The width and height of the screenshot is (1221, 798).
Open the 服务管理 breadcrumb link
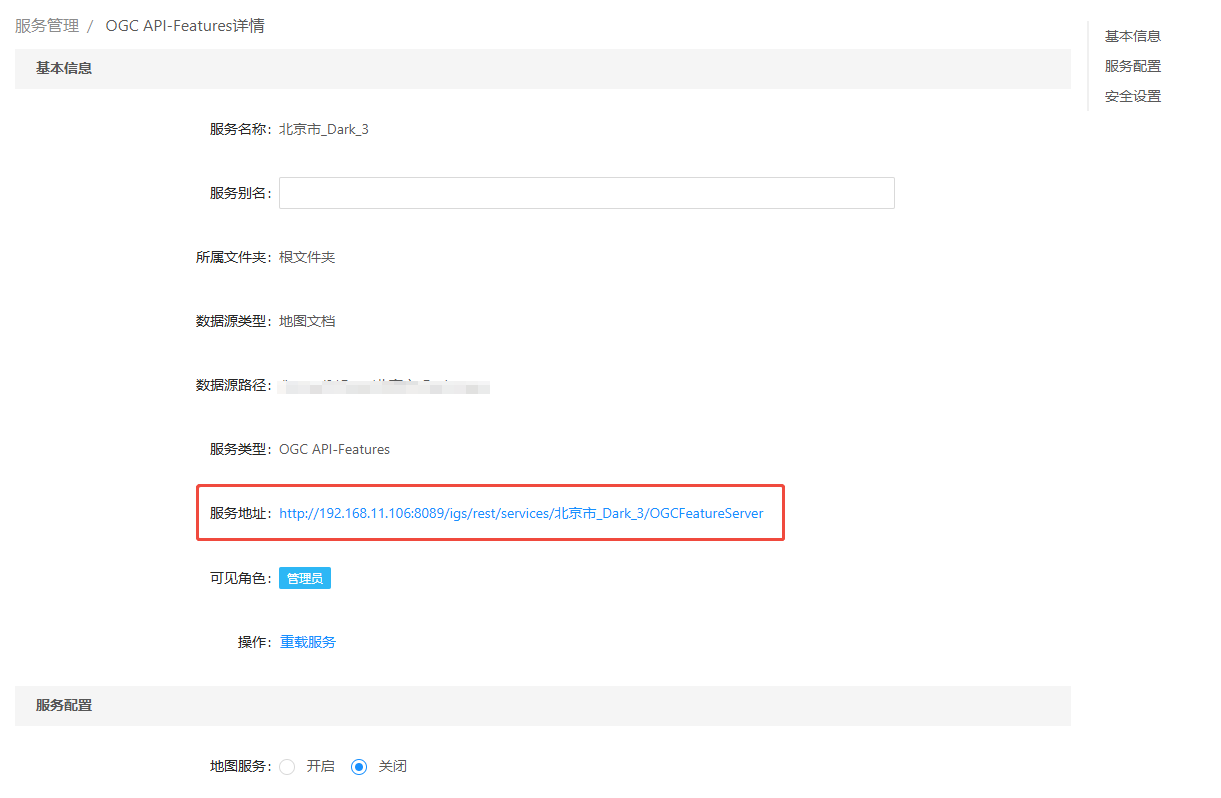tap(47, 26)
